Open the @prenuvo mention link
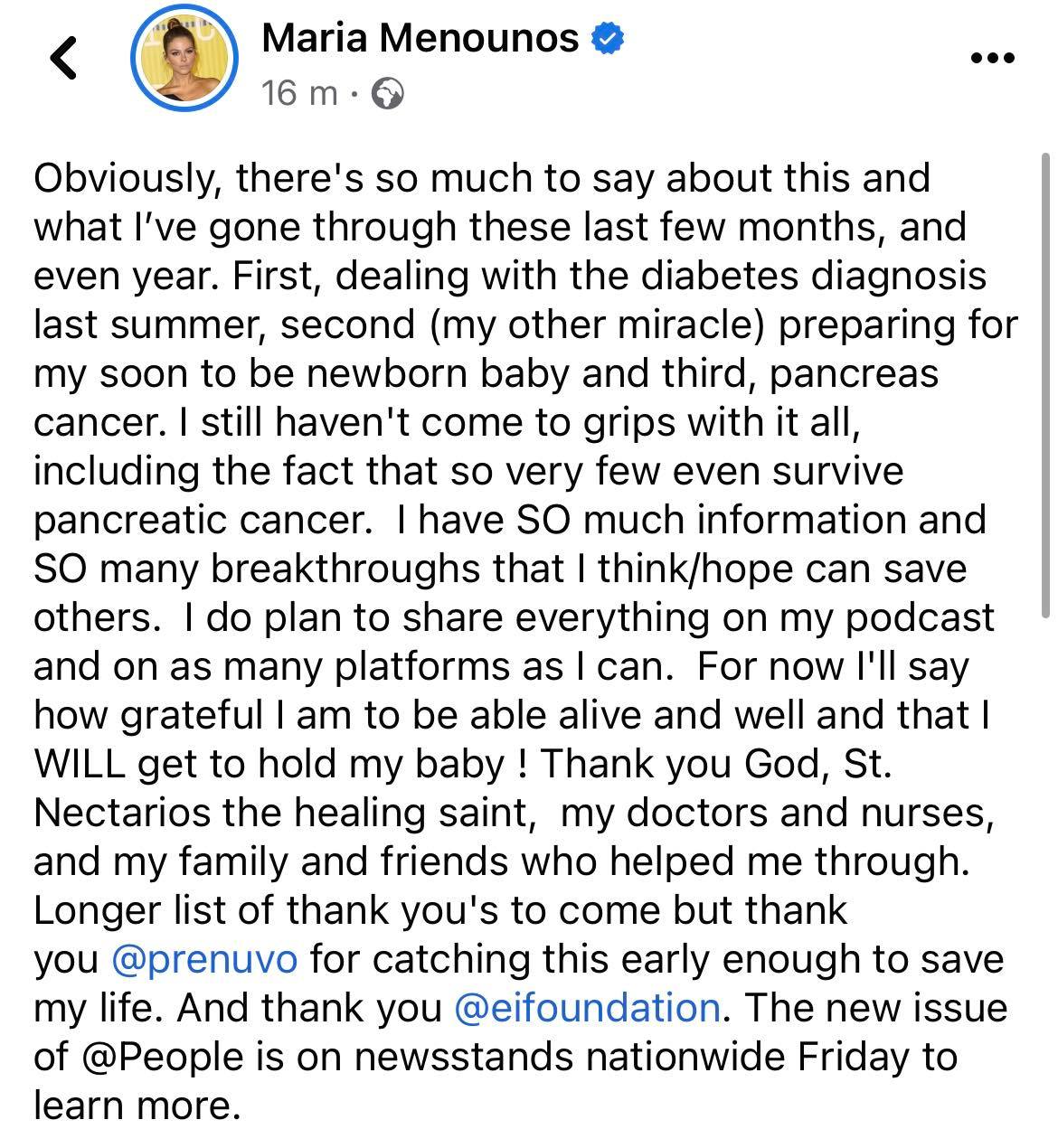Screen dimensions: 1058x1148 click(x=204, y=958)
